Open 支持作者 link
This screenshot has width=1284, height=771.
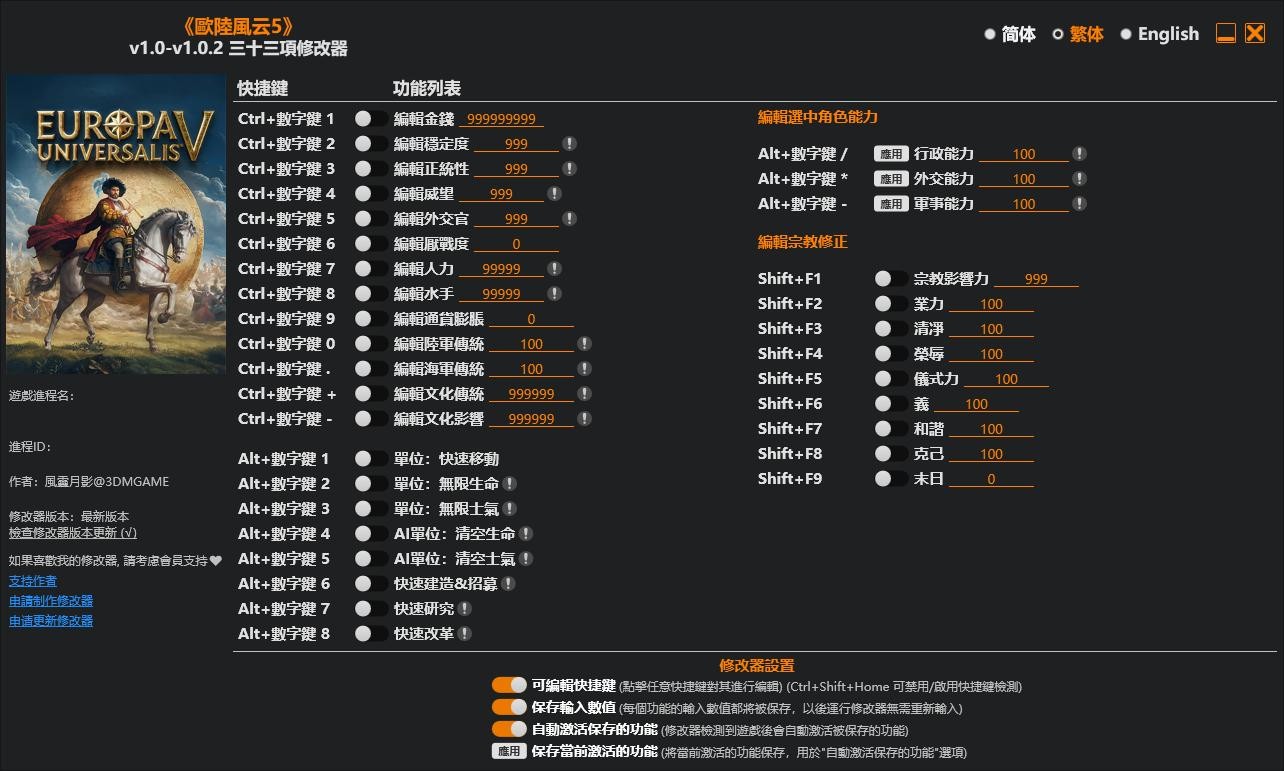[x=33, y=581]
